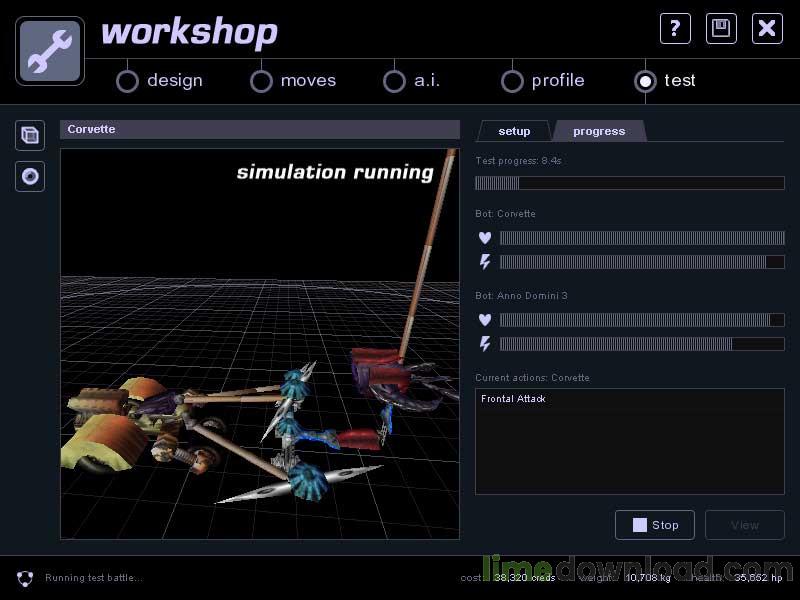Click the Frontal Attack entry in current actions

tap(513, 399)
